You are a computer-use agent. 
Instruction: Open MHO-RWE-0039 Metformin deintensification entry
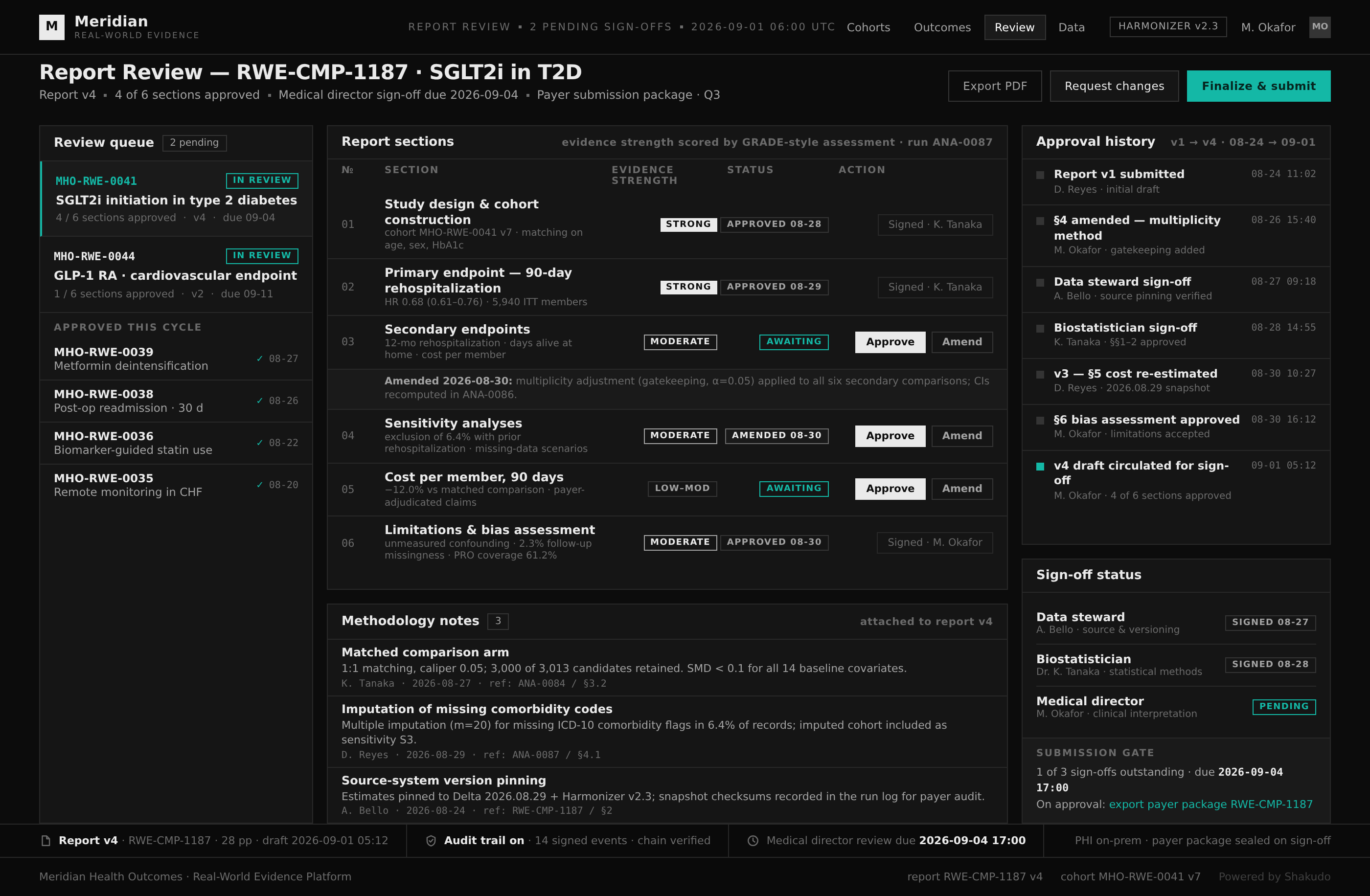click(x=176, y=358)
